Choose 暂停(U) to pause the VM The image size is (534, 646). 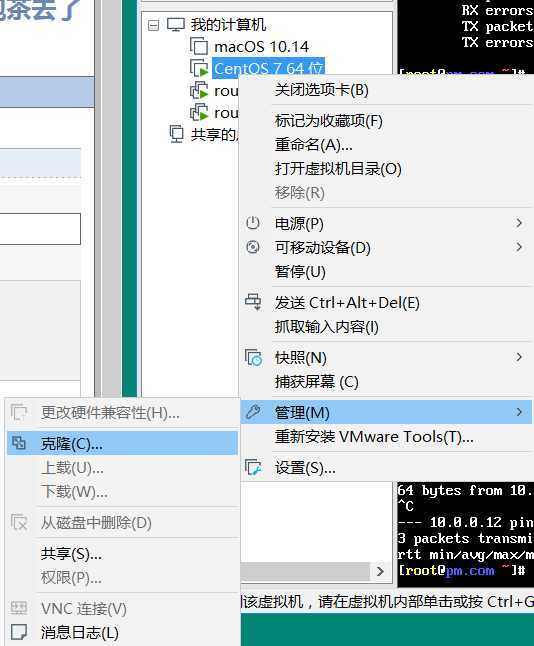click(x=300, y=272)
